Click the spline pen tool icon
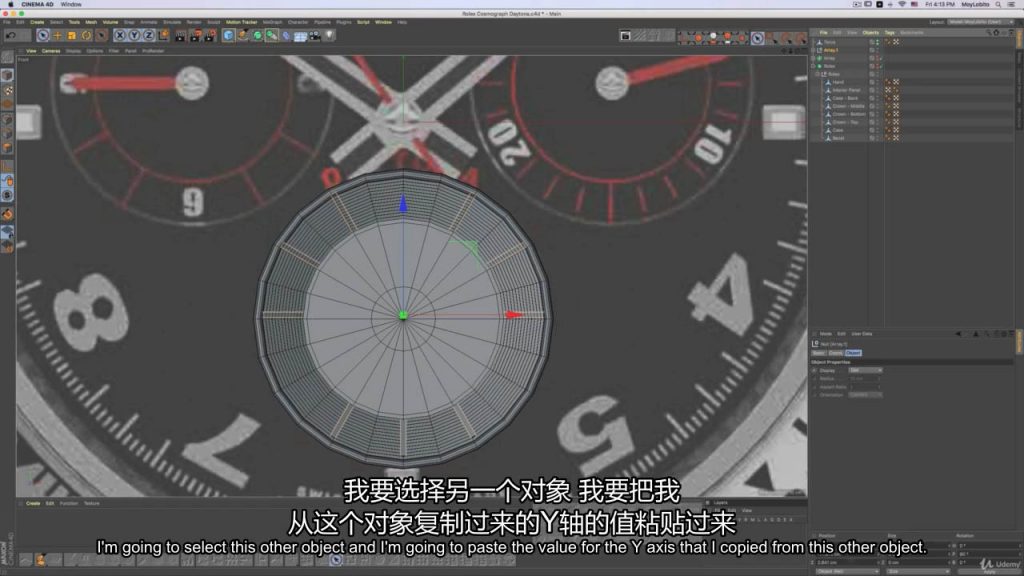Viewport: 1024px width, 576px height. (243, 35)
